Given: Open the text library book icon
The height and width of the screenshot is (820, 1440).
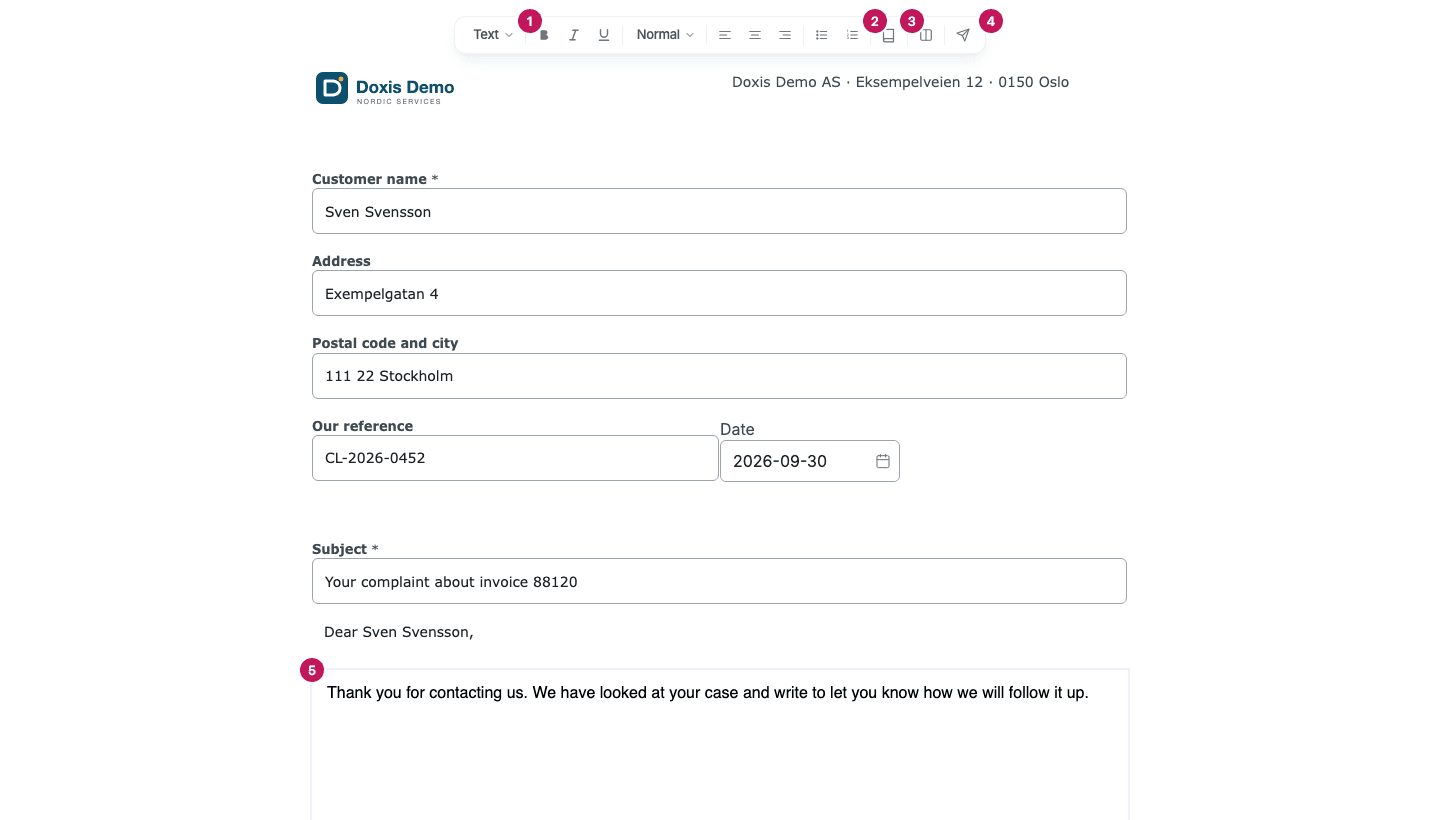Looking at the screenshot, I should tap(889, 35).
